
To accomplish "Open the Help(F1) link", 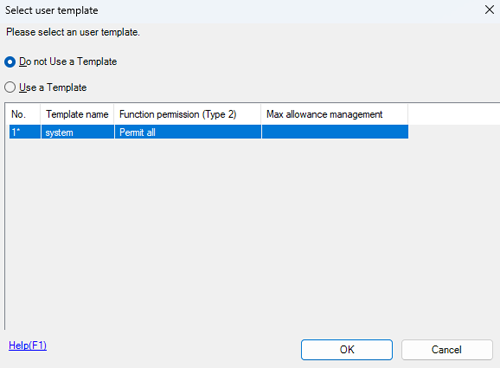I will [x=28, y=345].
